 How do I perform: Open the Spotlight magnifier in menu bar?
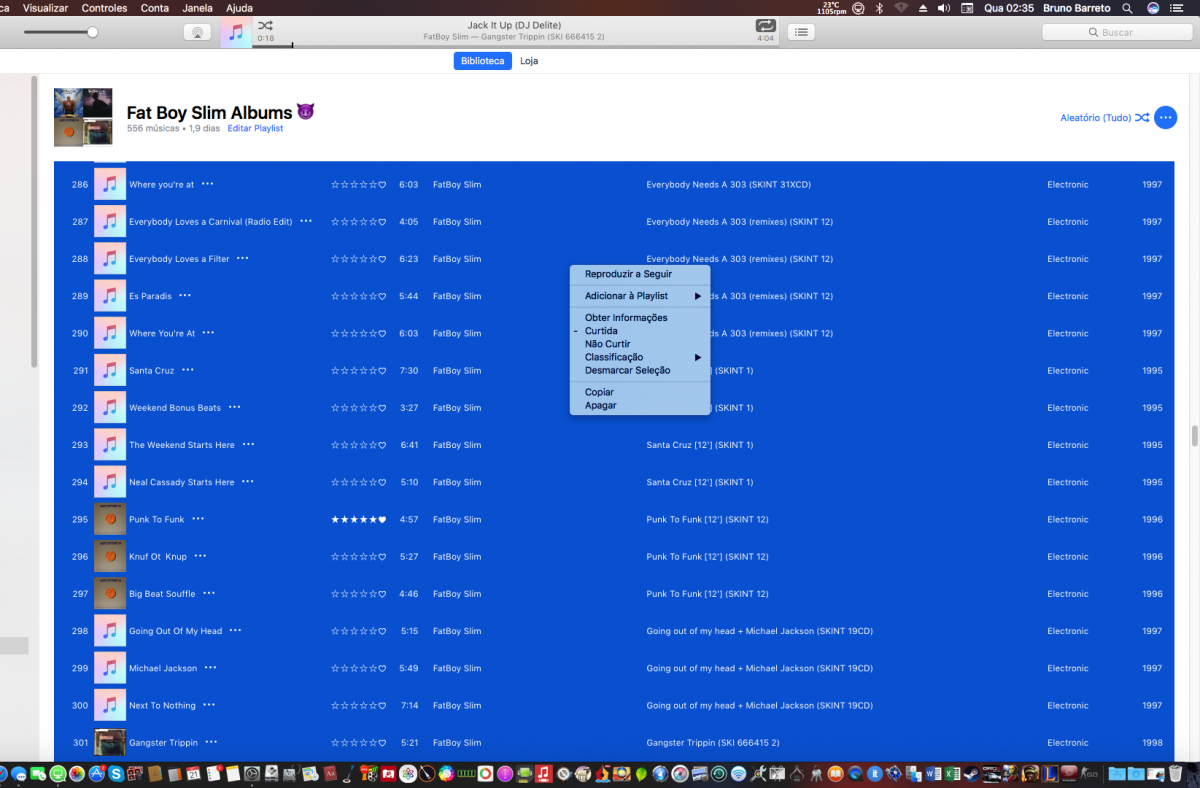coord(1127,8)
